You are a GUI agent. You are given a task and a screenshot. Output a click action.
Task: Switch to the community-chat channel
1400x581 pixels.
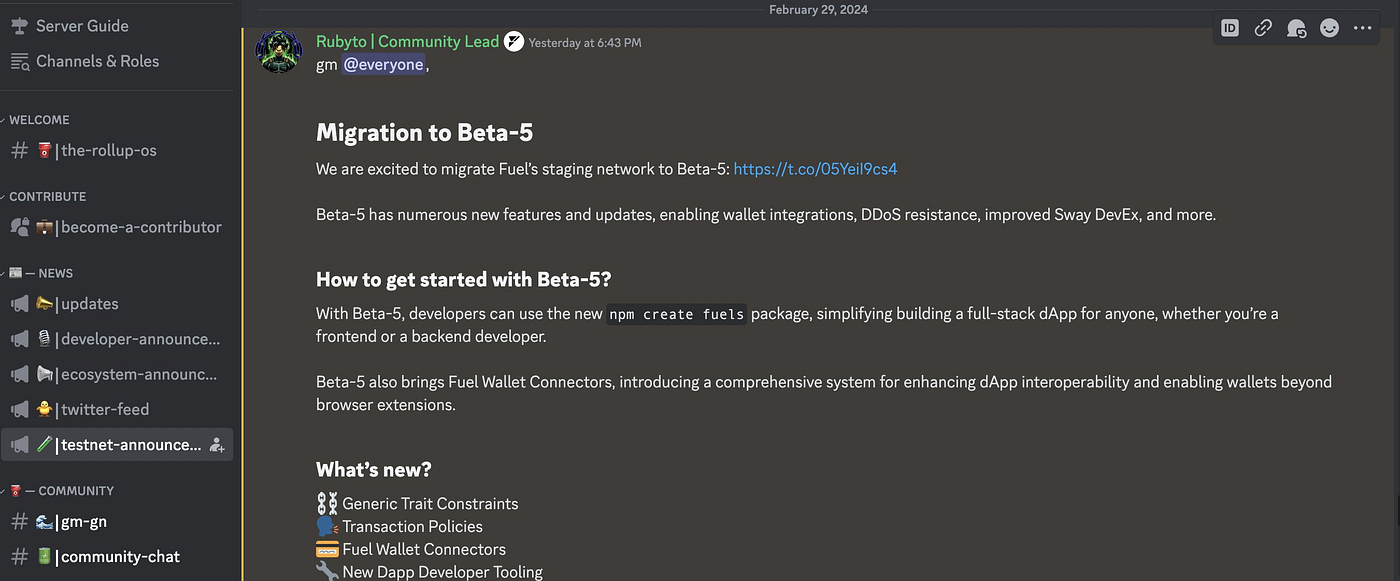point(120,557)
